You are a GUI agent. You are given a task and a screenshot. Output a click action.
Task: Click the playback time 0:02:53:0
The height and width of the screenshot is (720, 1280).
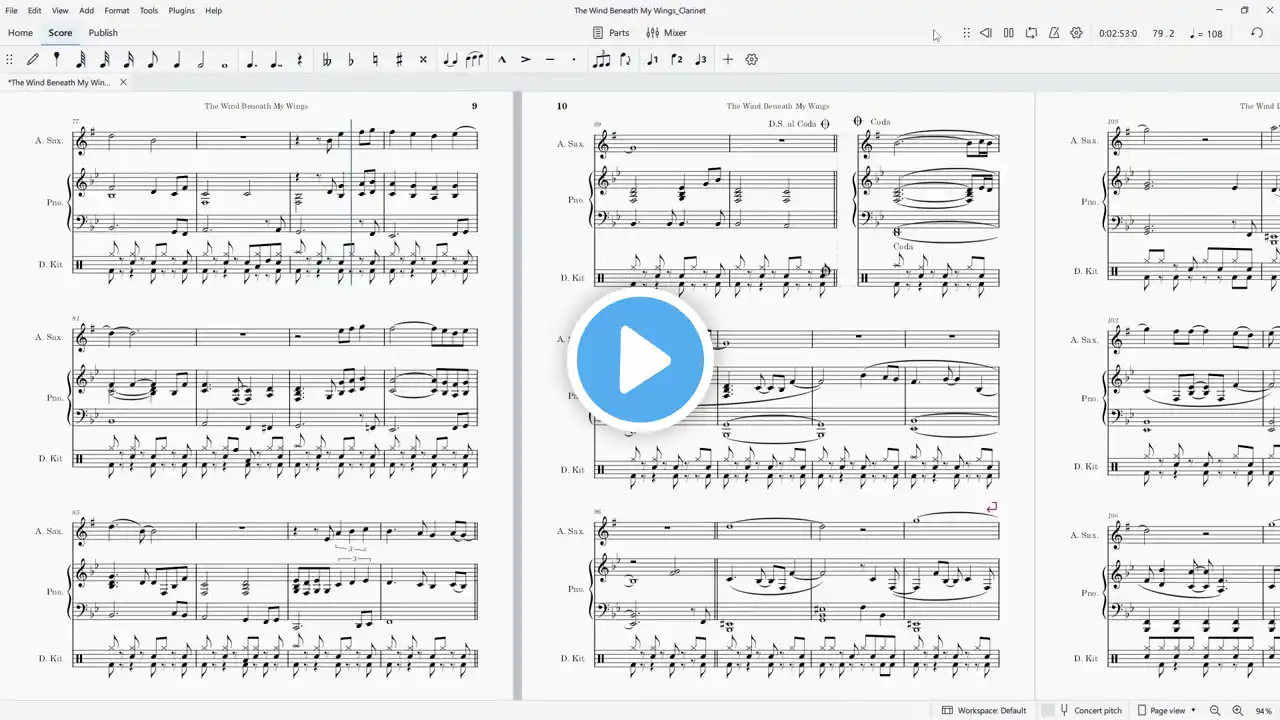tap(1117, 33)
